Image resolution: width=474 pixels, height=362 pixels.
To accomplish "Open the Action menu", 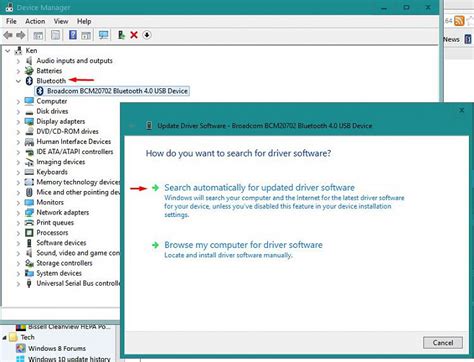I will 35,21.
